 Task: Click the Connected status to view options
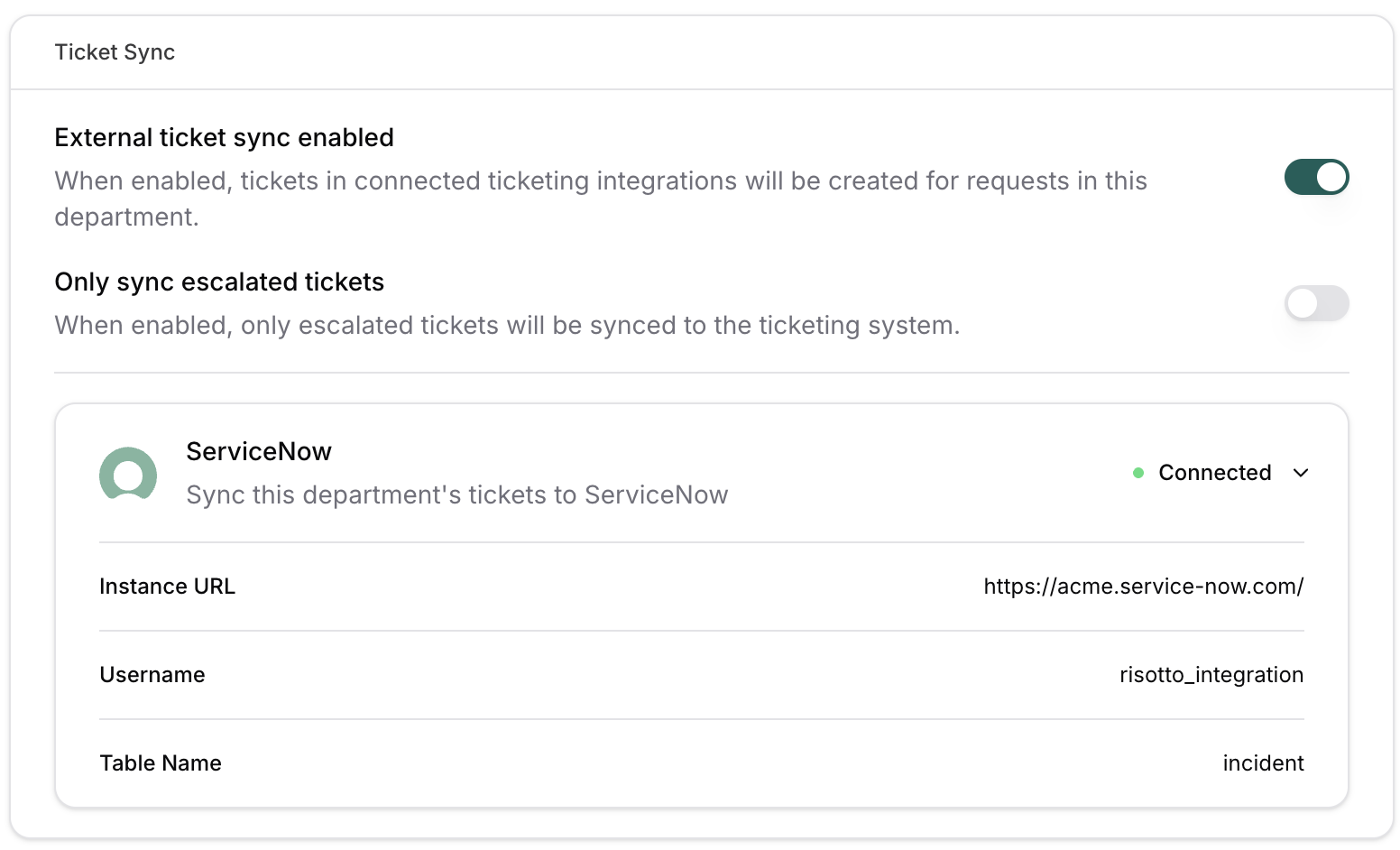point(1215,472)
